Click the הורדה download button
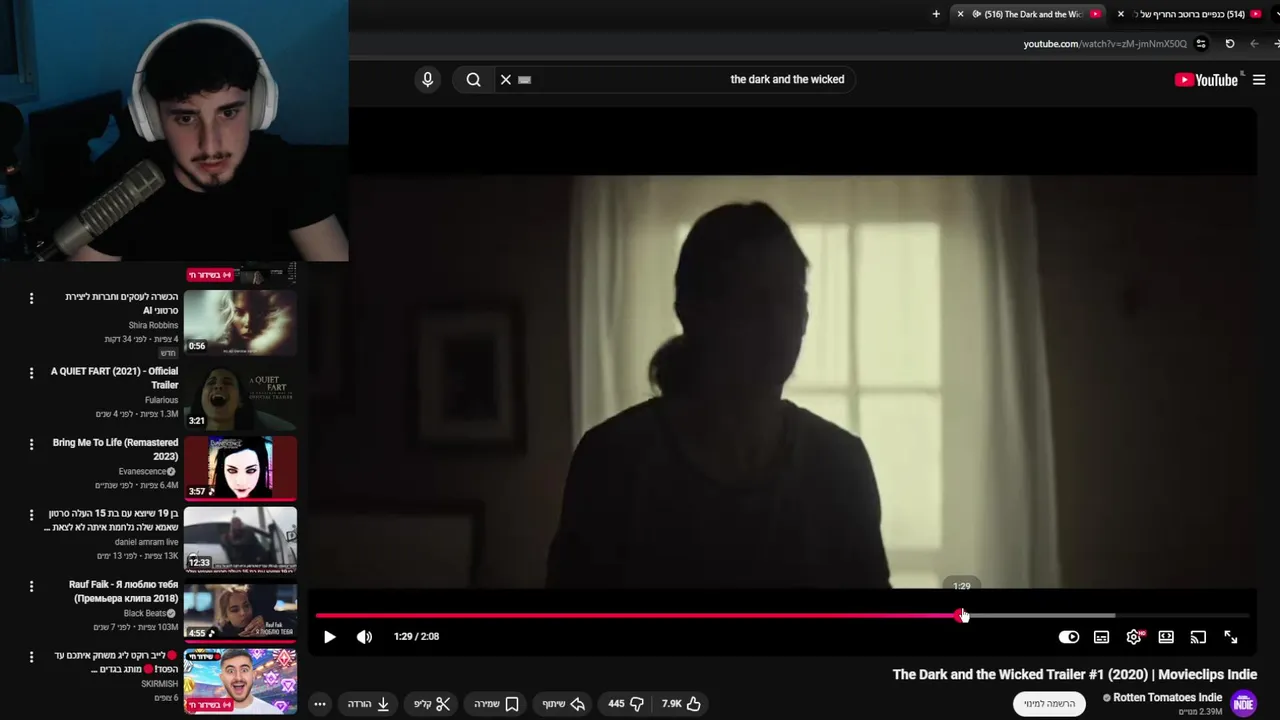1280x720 pixels. [368, 704]
